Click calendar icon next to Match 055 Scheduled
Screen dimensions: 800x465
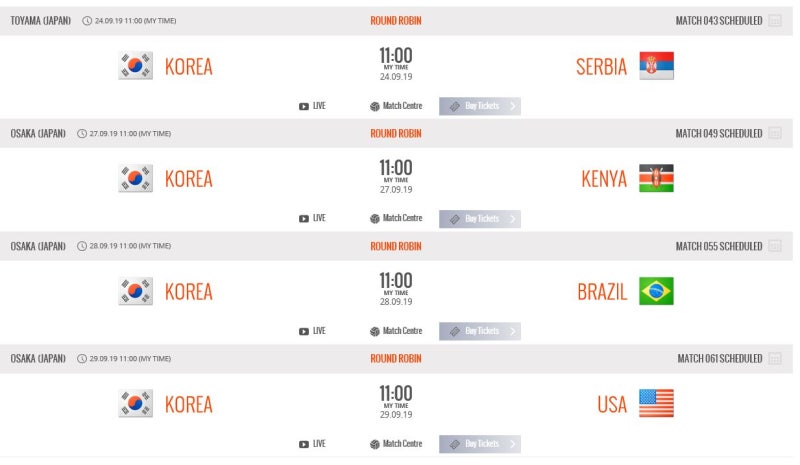click(x=774, y=246)
